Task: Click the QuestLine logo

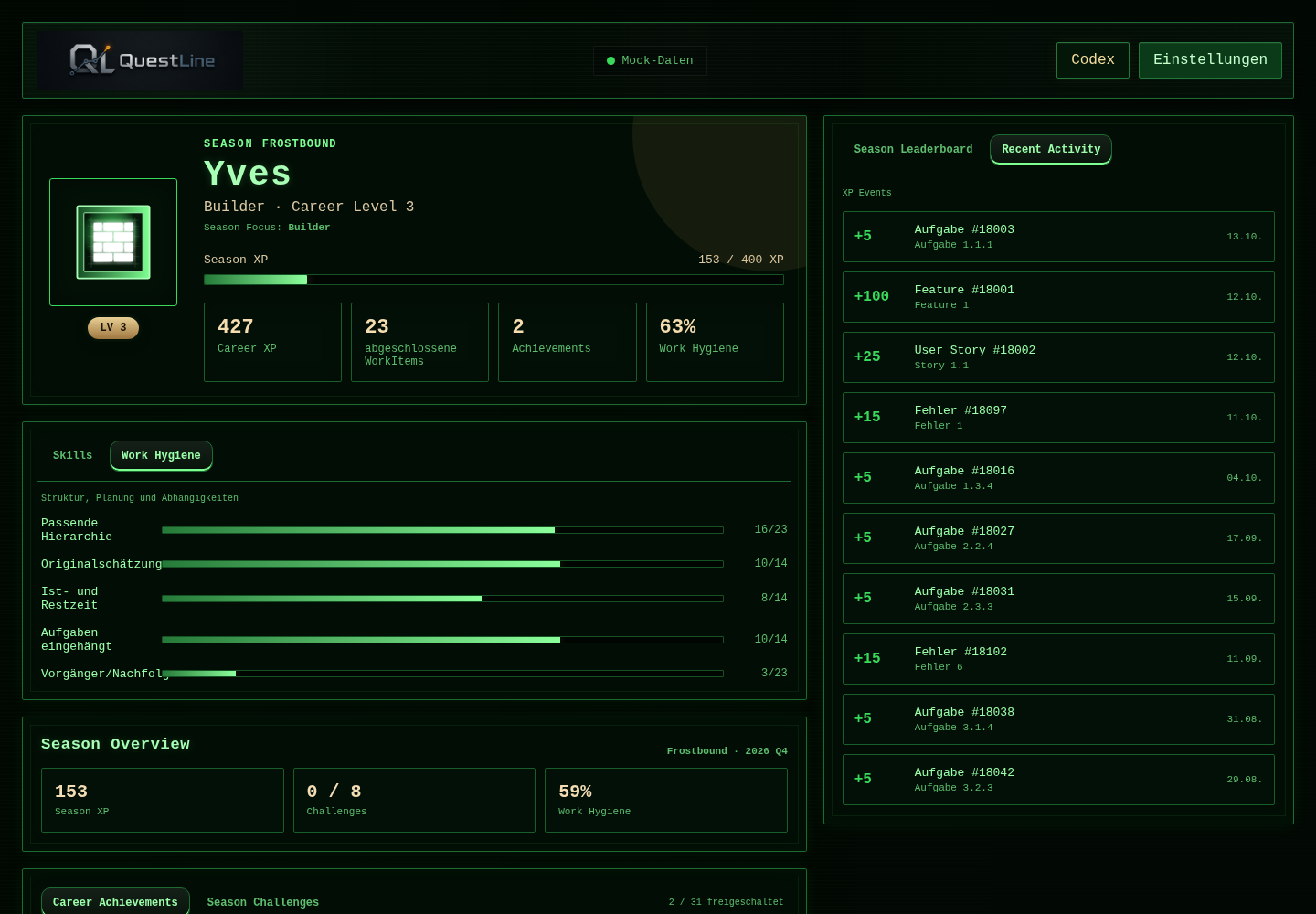Action: 140,60
